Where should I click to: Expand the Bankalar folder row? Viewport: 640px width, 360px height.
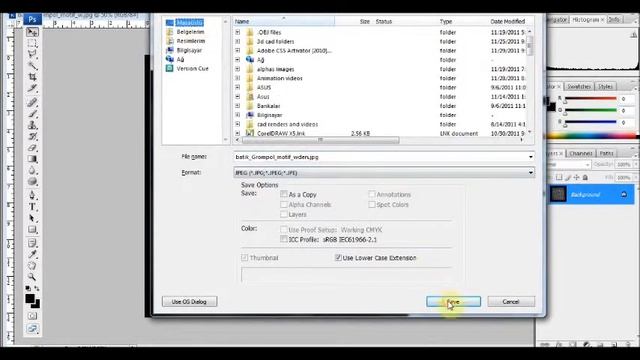pos(238,106)
